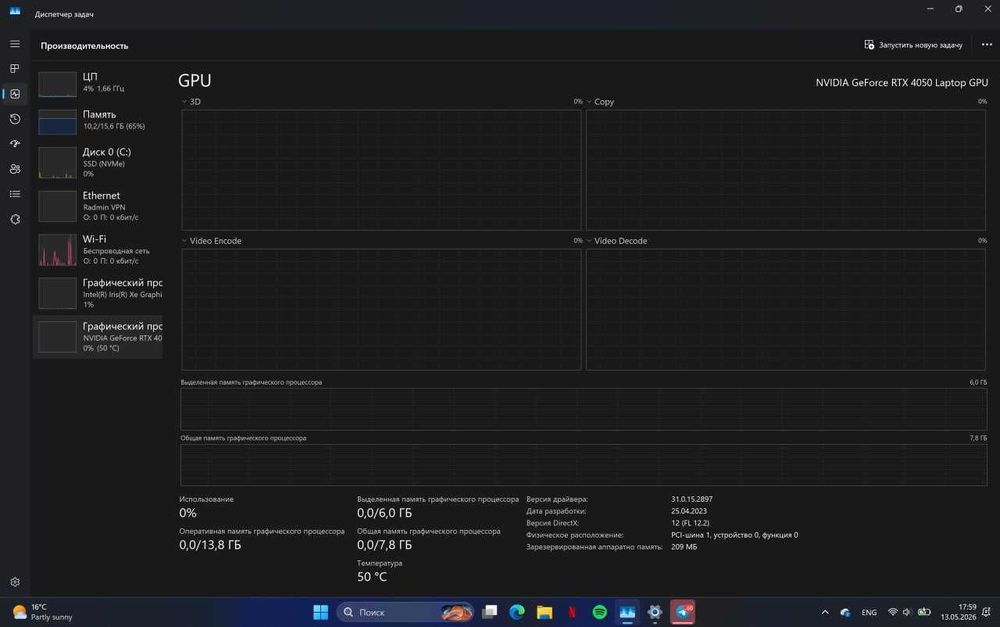Open Spotify from taskbar
Viewport: 1000px width, 627px height.
(599, 612)
